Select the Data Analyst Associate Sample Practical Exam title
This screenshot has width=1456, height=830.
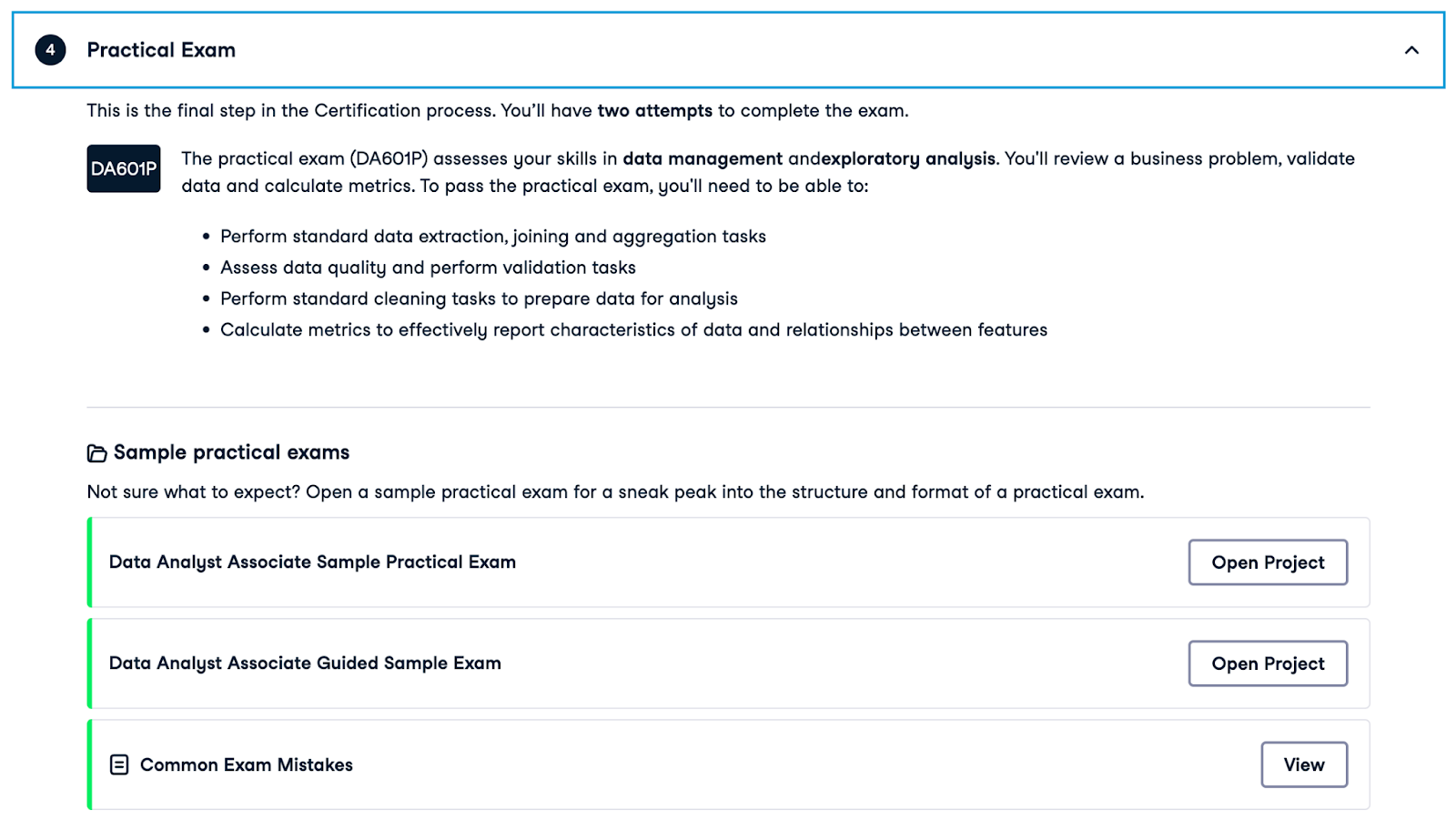312,562
